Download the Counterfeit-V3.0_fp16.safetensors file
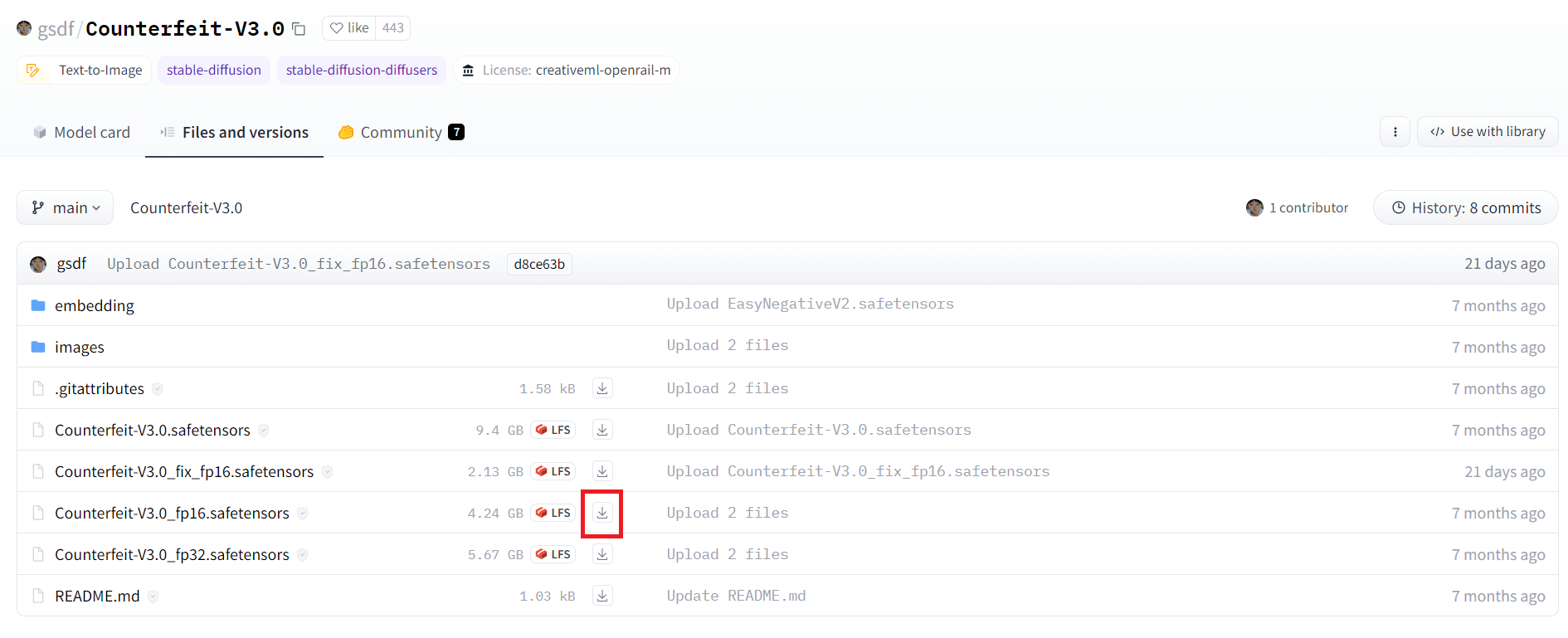Image resolution: width=1568 pixels, height=638 pixels. 602,513
